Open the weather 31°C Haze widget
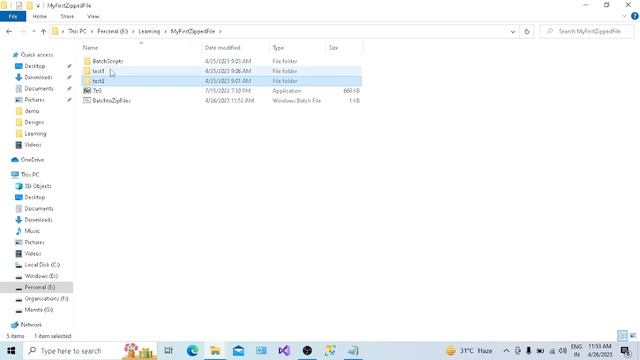 tap(469, 351)
